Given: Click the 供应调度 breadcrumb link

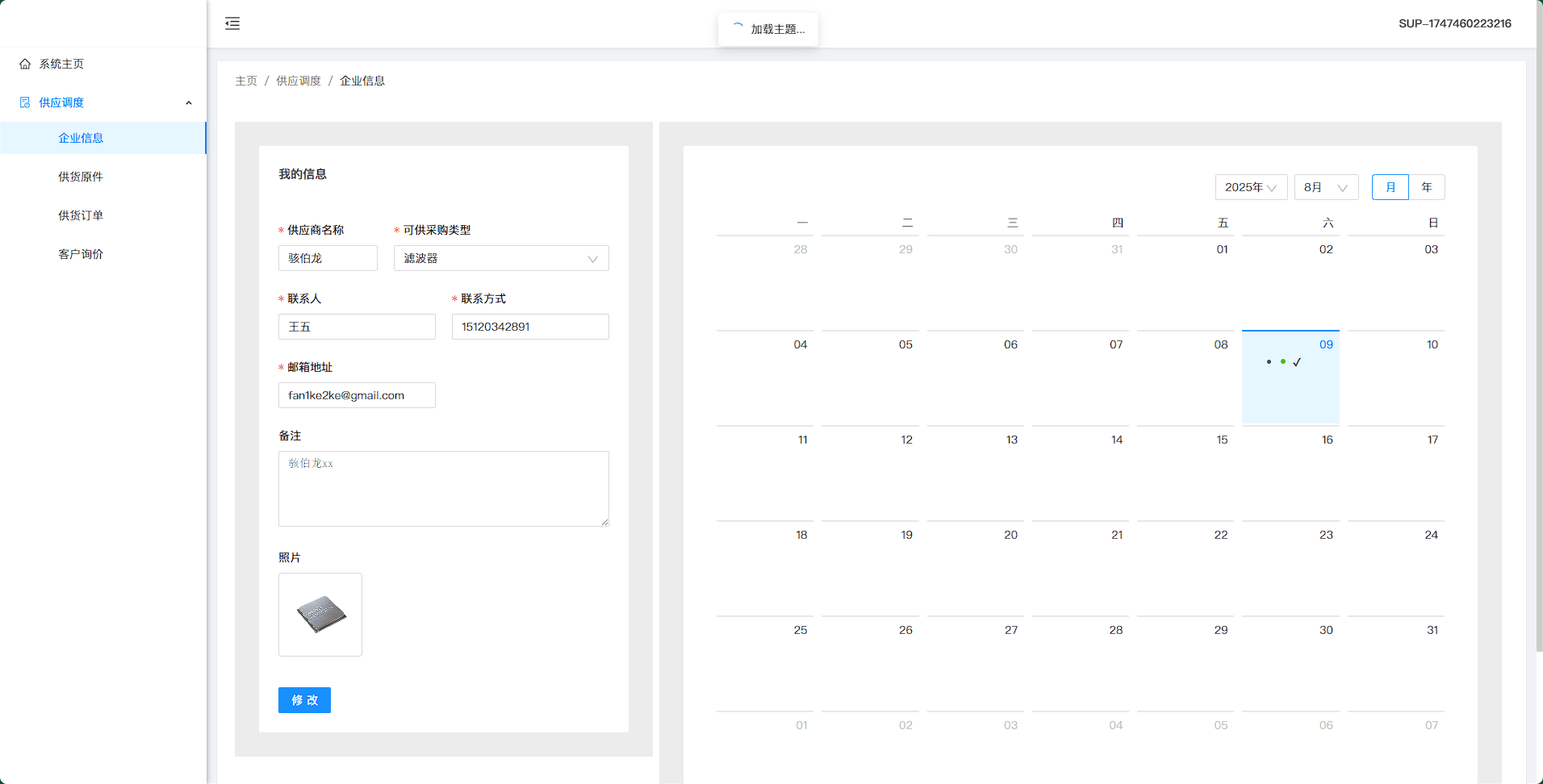Looking at the screenshot, I should pos(299,81).
